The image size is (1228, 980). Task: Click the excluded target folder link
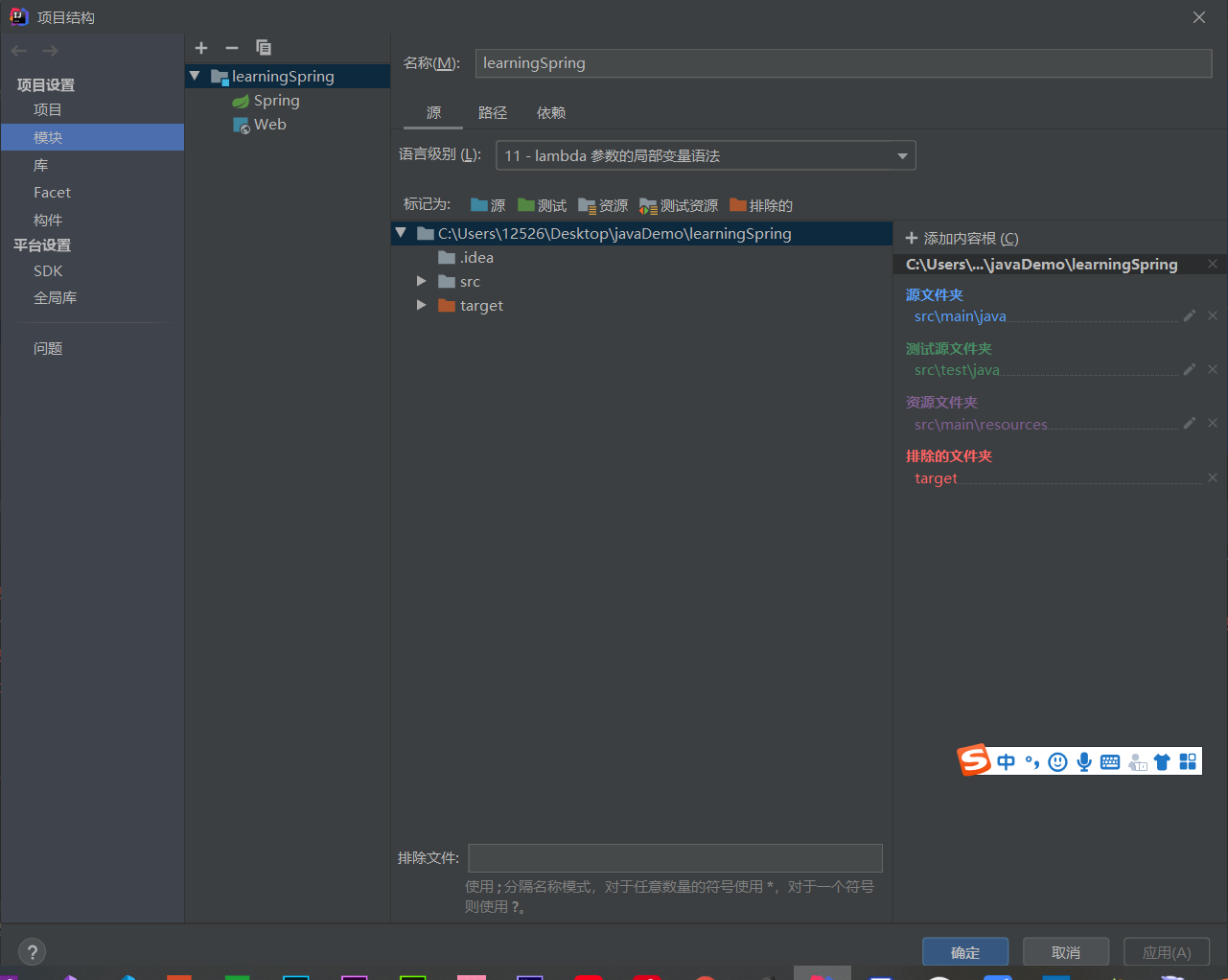click(936, 478)
